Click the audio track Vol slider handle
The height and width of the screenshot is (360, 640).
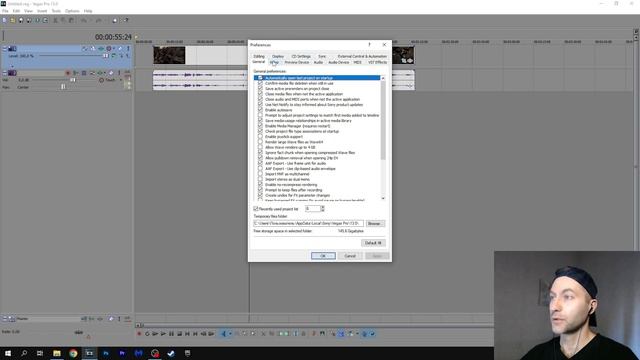coord(73,80)
